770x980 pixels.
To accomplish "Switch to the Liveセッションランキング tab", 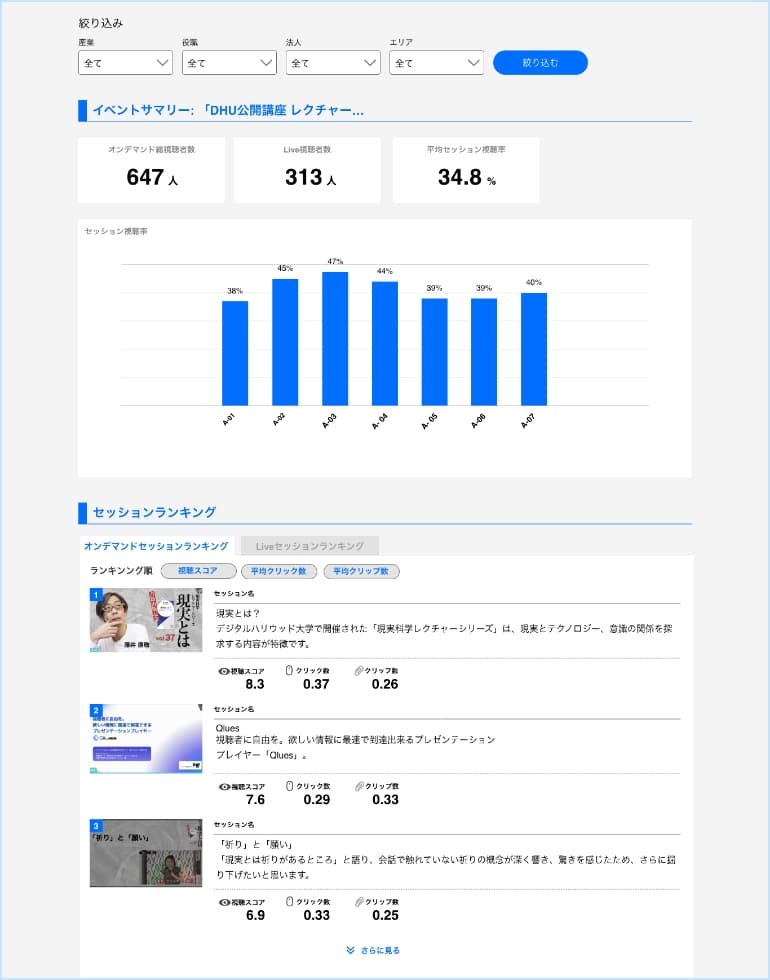I will tap(309, 546).
